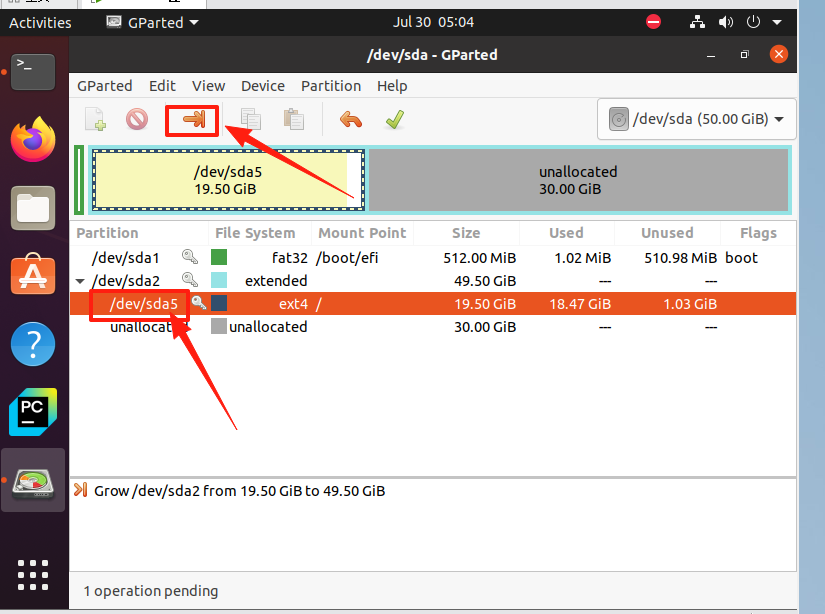Sort by the File System column header
The width and height of the screenshot is (825, 614).
point(260,233)
